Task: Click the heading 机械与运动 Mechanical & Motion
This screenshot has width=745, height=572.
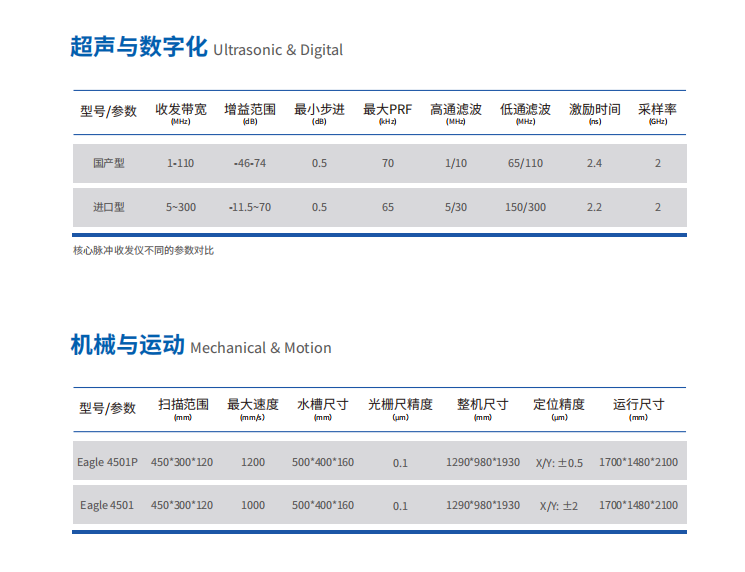Action: pyautogui.click(x=201, y=345)
